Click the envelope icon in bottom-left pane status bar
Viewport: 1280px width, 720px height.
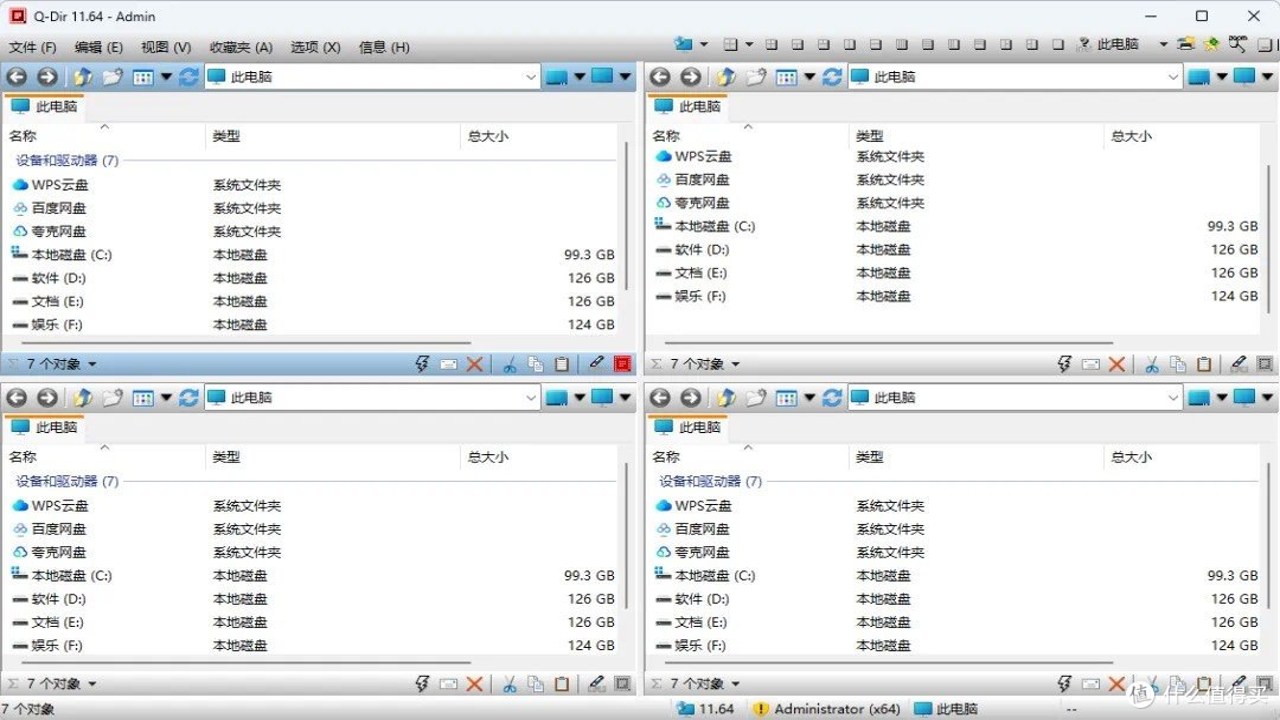tap(449, 685)
